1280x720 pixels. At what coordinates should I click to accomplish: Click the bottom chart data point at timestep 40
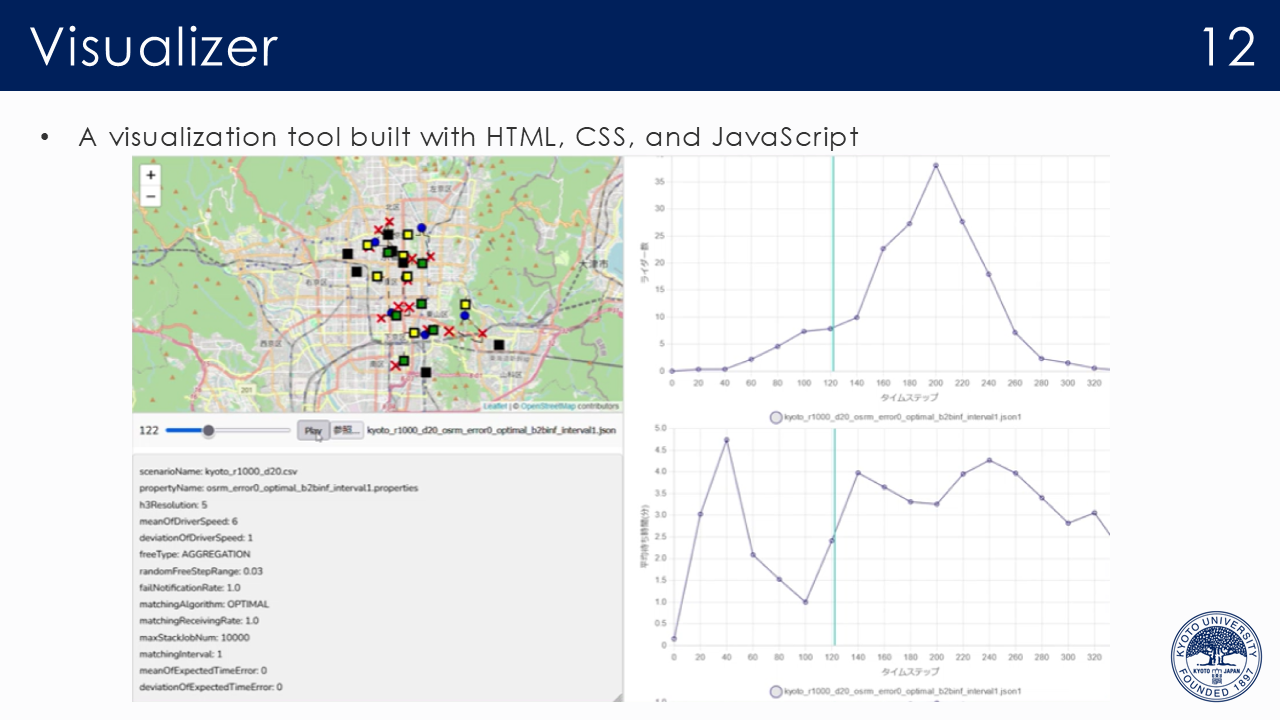tap(726, 440)
